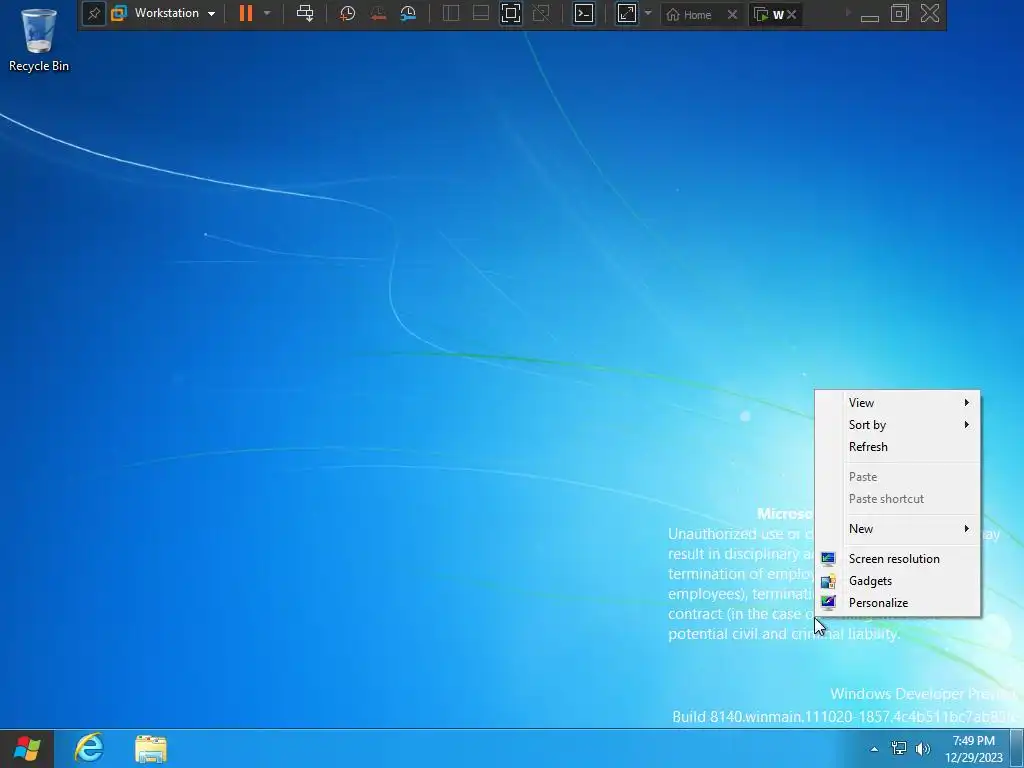Screen dimensions: 1024x768
Task: Select the W virtual machine tab
Action: 769,14
